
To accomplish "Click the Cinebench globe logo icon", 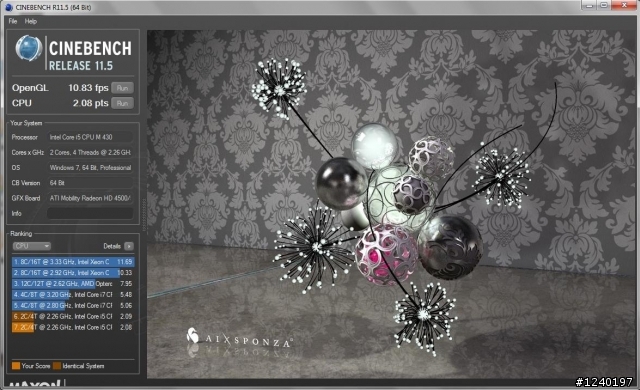I will [29, 48].
